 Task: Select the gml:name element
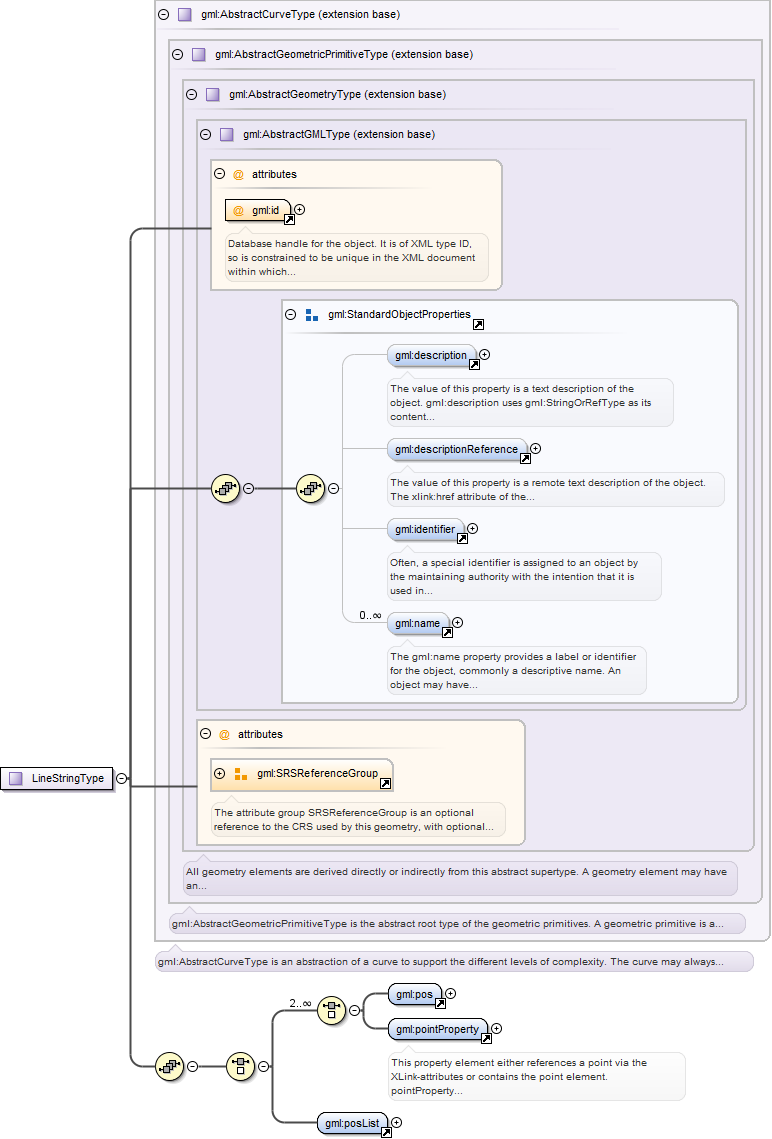417,623
